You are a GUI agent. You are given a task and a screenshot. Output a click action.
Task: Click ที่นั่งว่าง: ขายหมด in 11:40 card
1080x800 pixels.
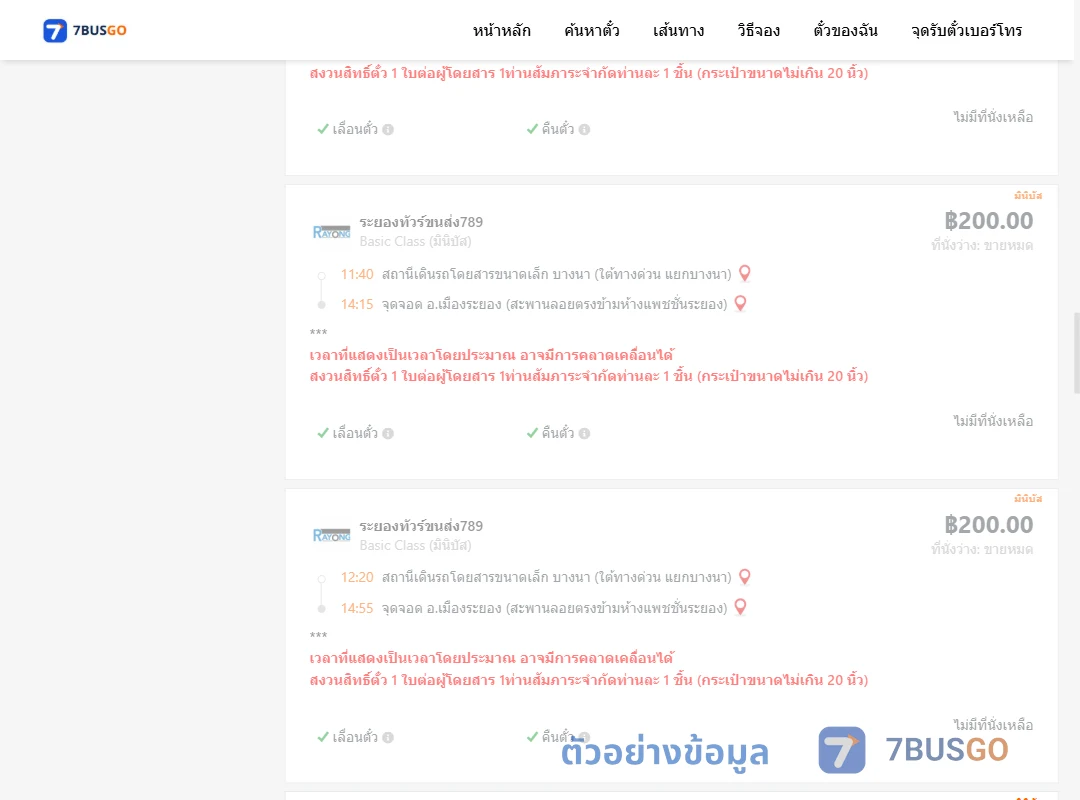982,245
